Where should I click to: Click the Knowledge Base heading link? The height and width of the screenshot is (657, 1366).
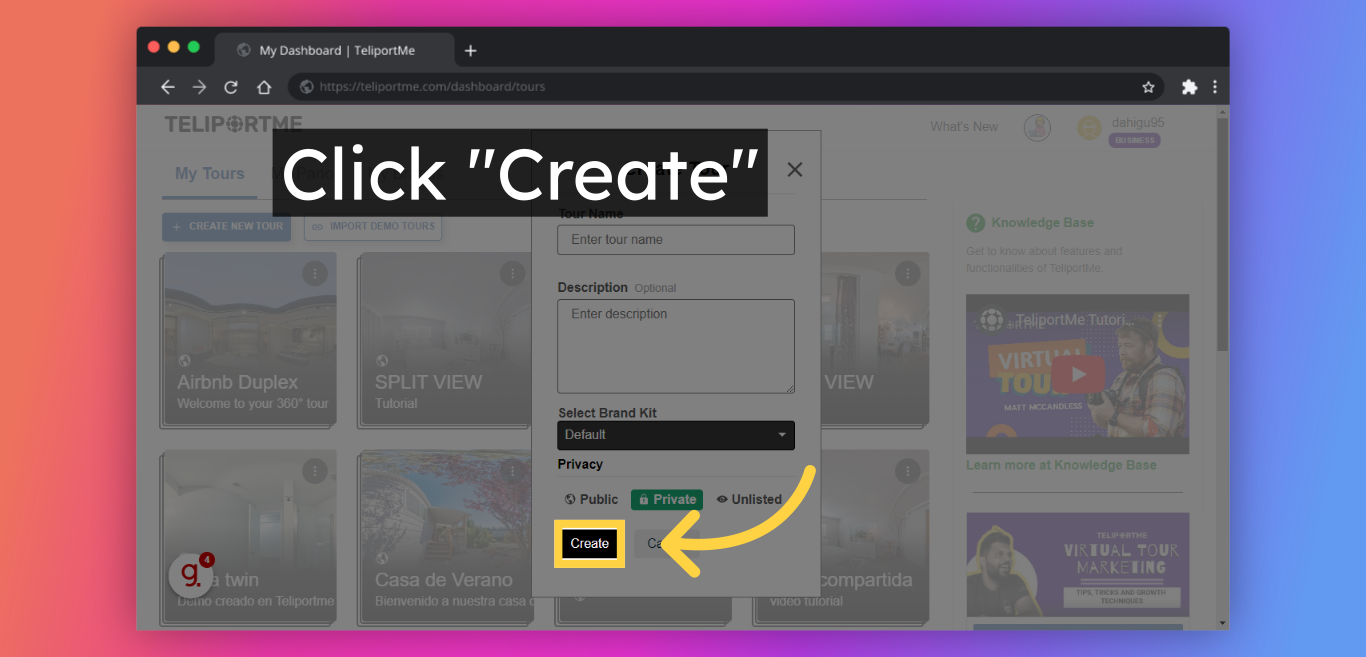point(1042,223)
